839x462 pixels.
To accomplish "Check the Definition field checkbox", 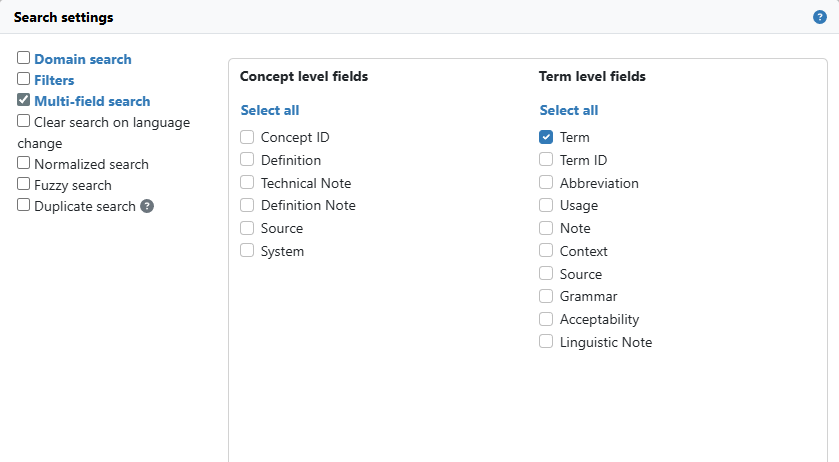I will tap(247, 160).
